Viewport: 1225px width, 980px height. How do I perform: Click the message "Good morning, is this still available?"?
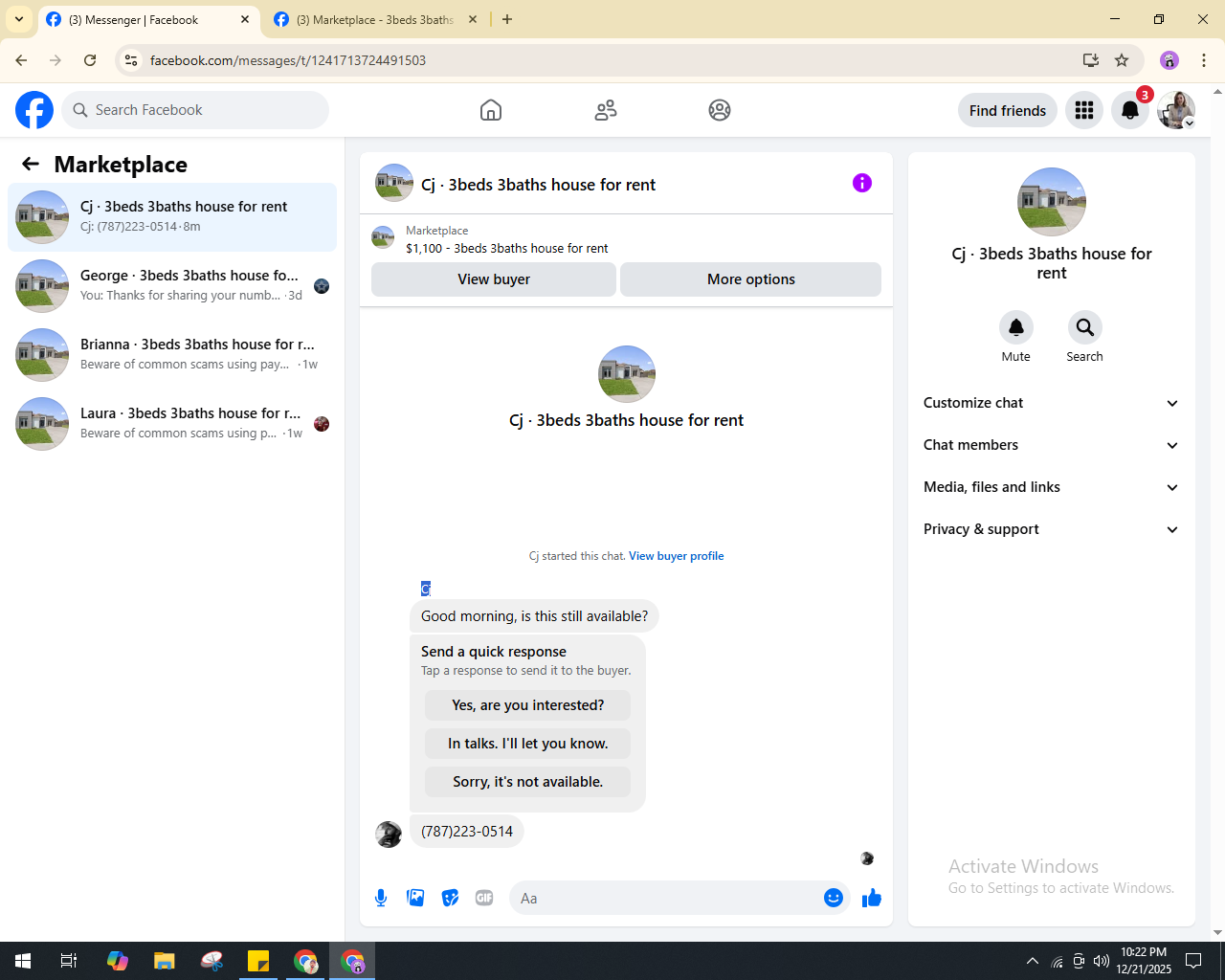pyautogui.click(x=534, y=616)
